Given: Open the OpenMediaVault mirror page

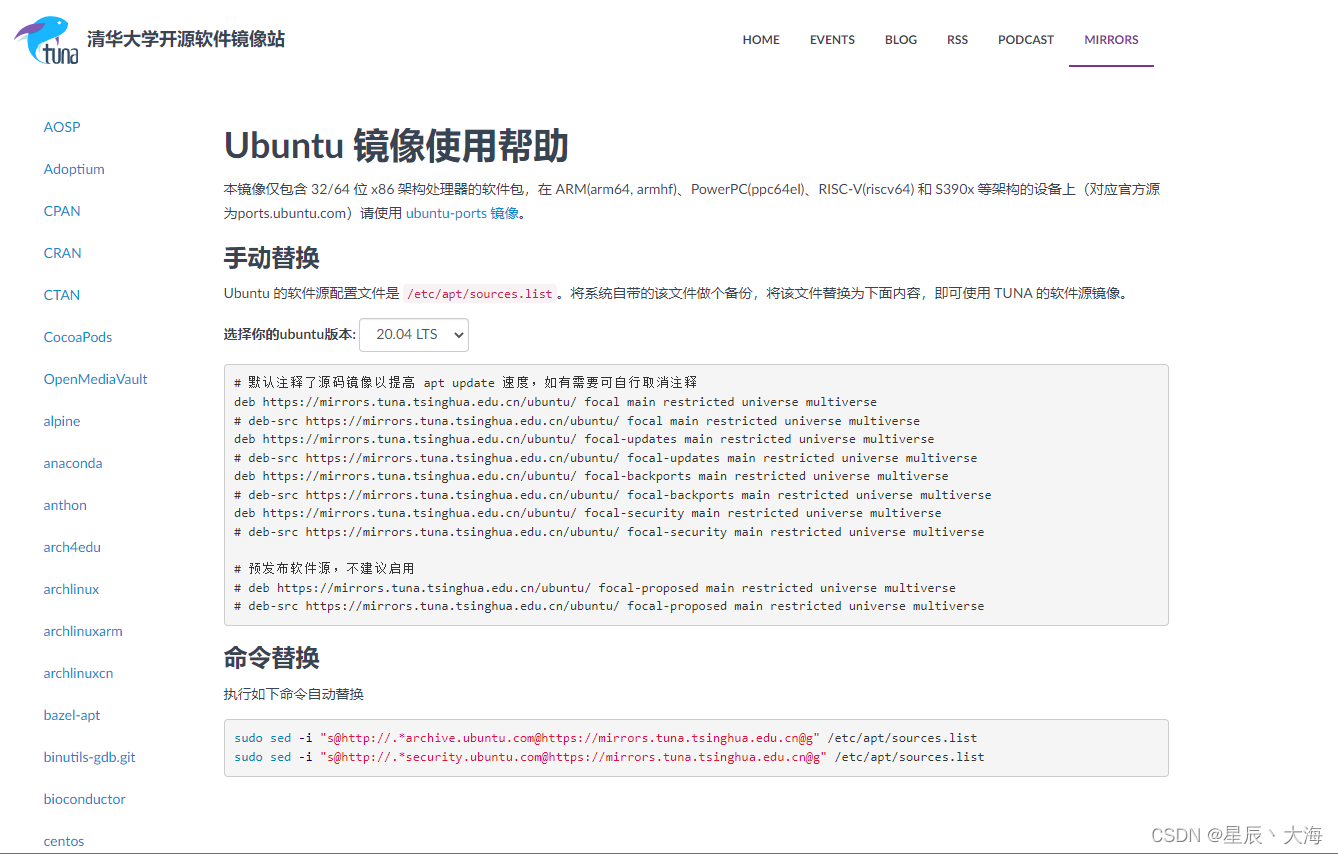Looking at the screenshot, I should [95, 379].
